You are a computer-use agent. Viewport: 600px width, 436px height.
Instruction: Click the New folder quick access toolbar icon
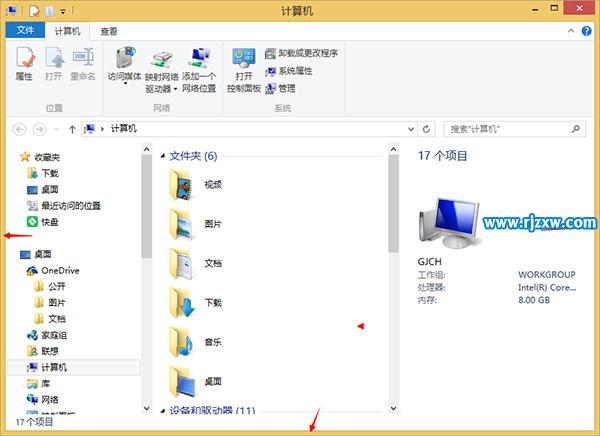click(x=49, y=11)
